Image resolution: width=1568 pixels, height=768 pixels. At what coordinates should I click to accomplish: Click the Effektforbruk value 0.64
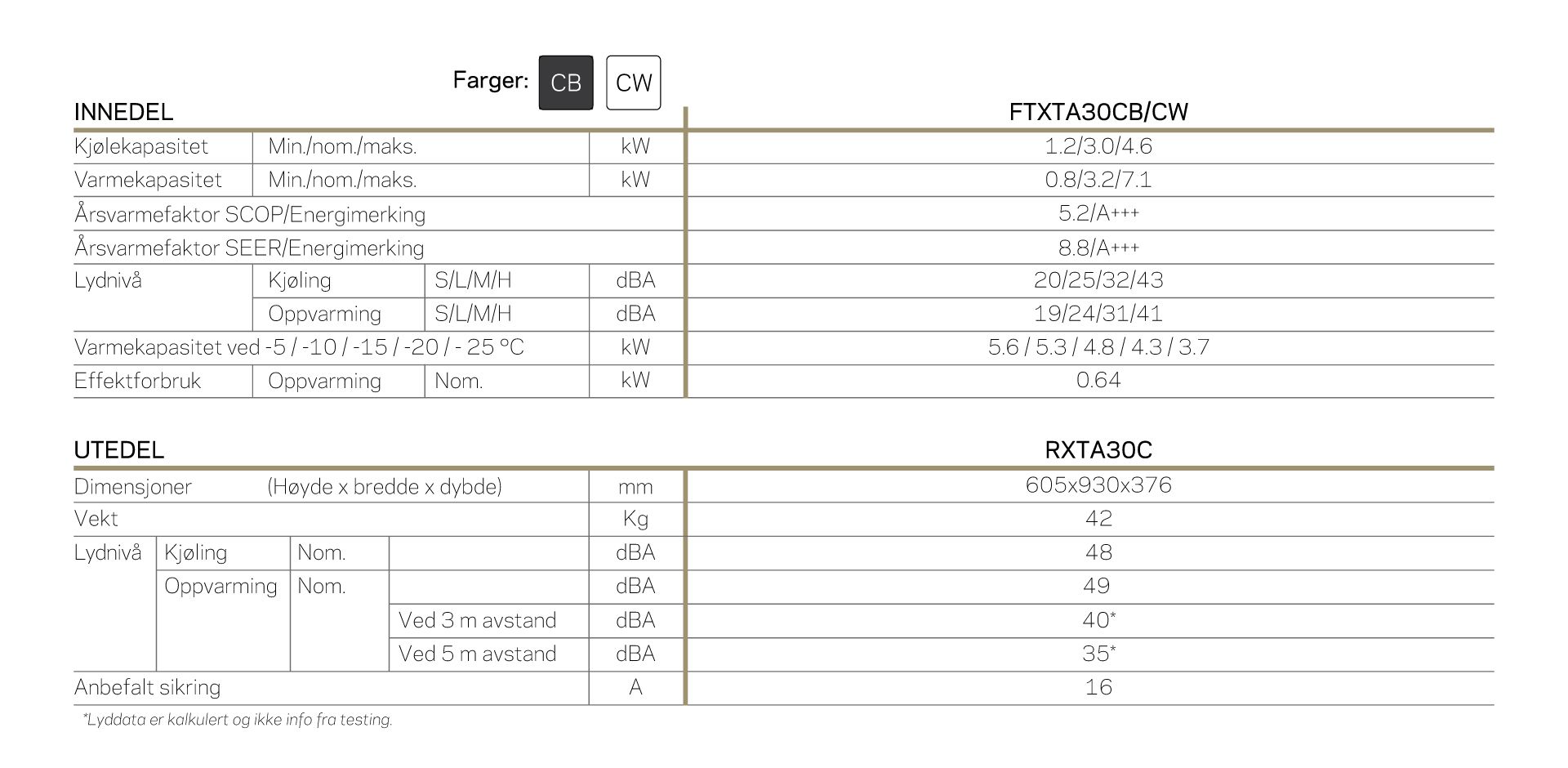(1098, 380)
